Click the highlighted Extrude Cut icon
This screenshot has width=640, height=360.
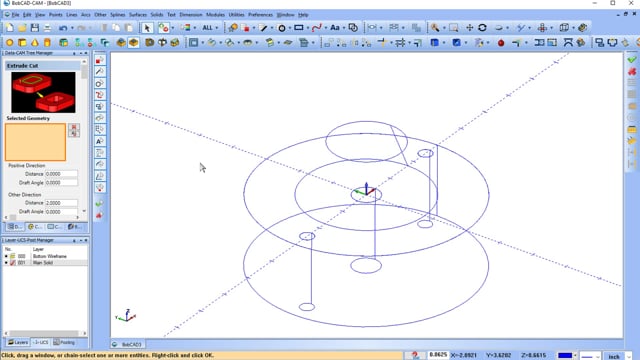point(133,42)
